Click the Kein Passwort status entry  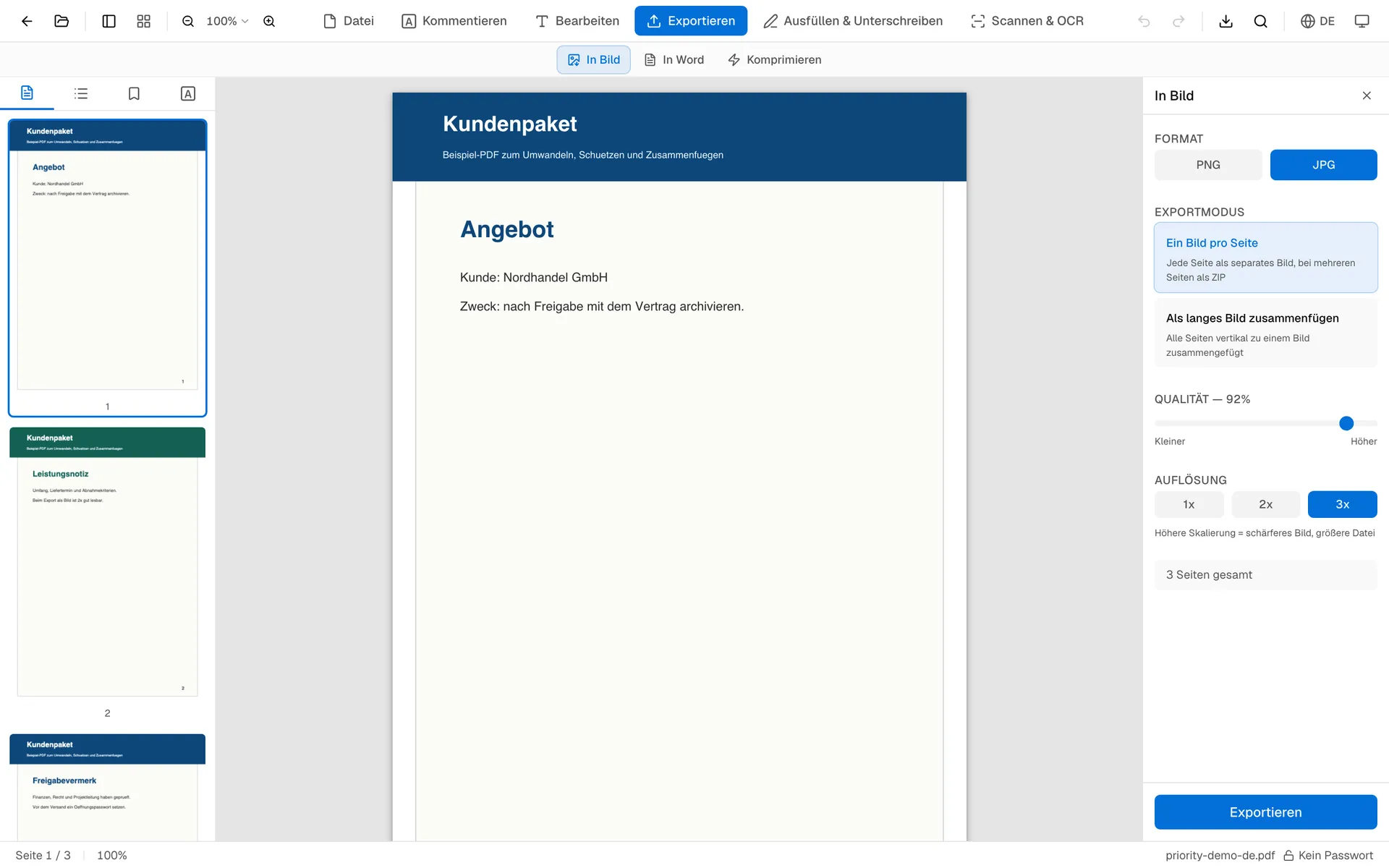click(1328, 856)
